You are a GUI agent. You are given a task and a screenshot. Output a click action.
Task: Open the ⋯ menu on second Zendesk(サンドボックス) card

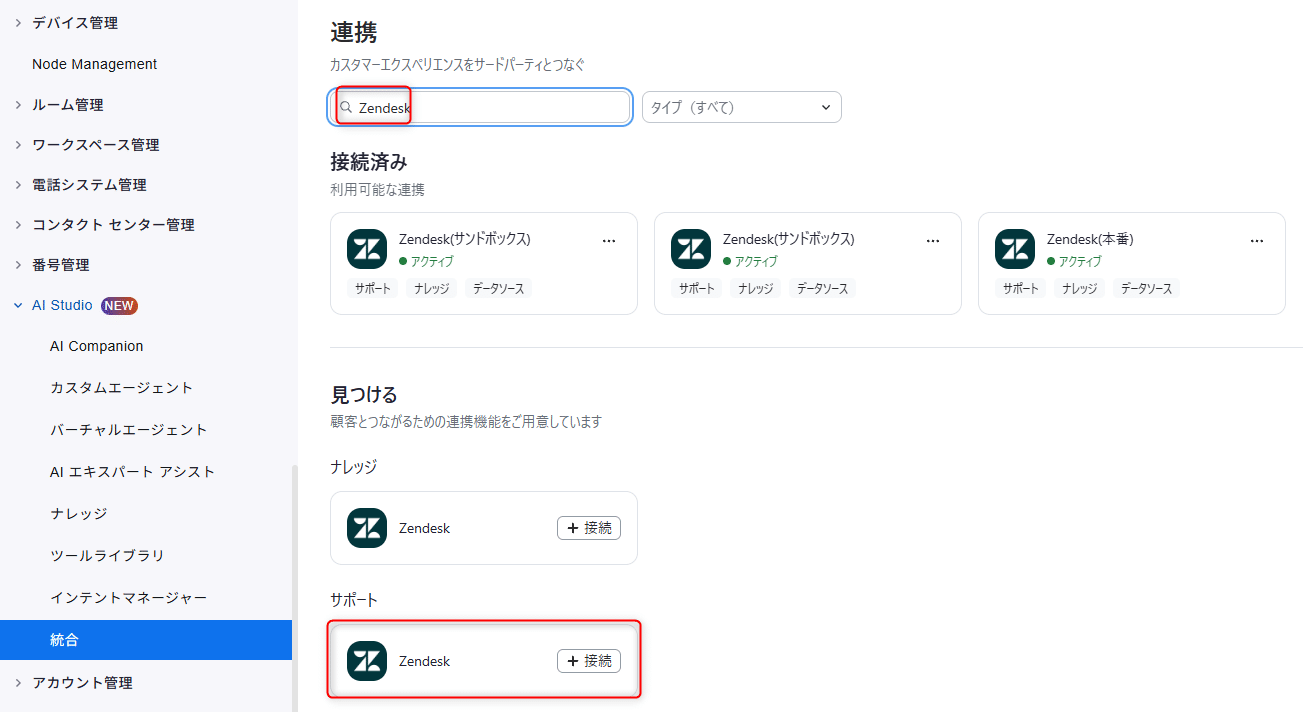pos(933,240)
